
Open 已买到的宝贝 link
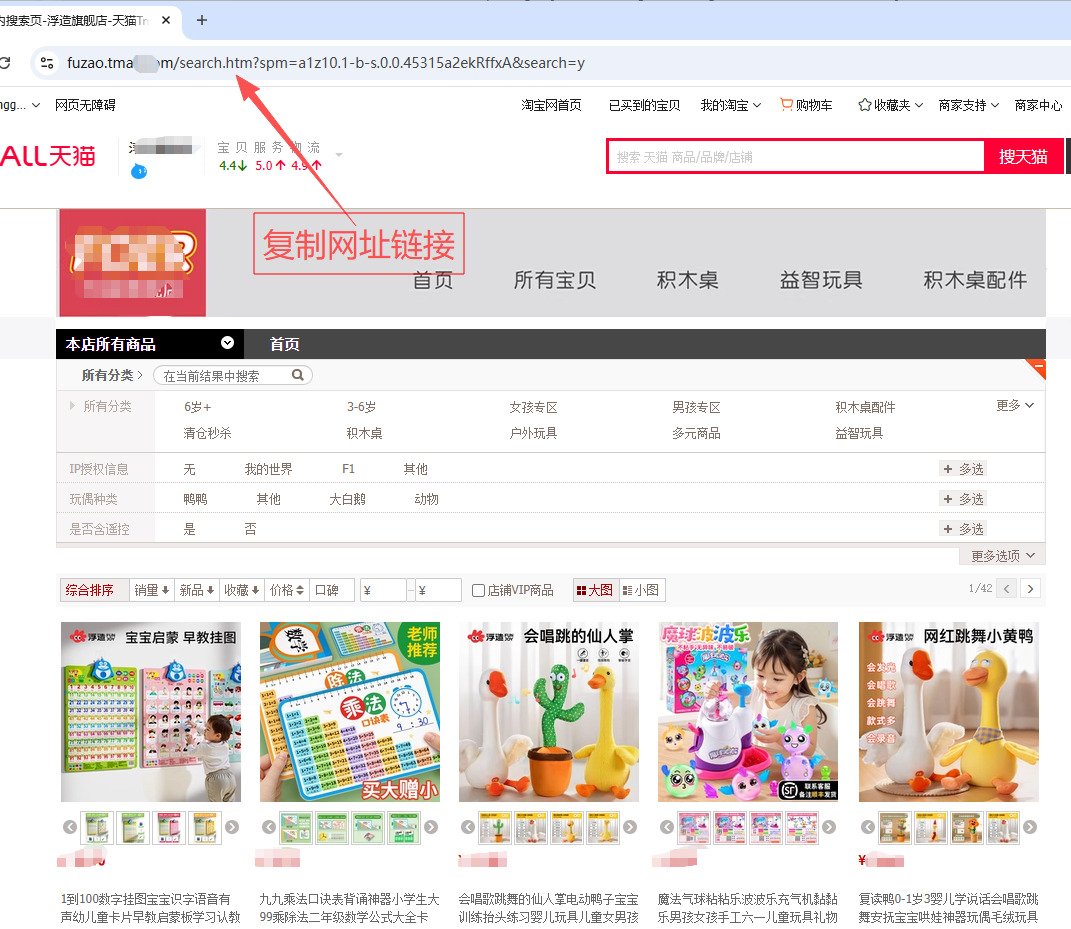pyautogui.click(x=644, y=105)
